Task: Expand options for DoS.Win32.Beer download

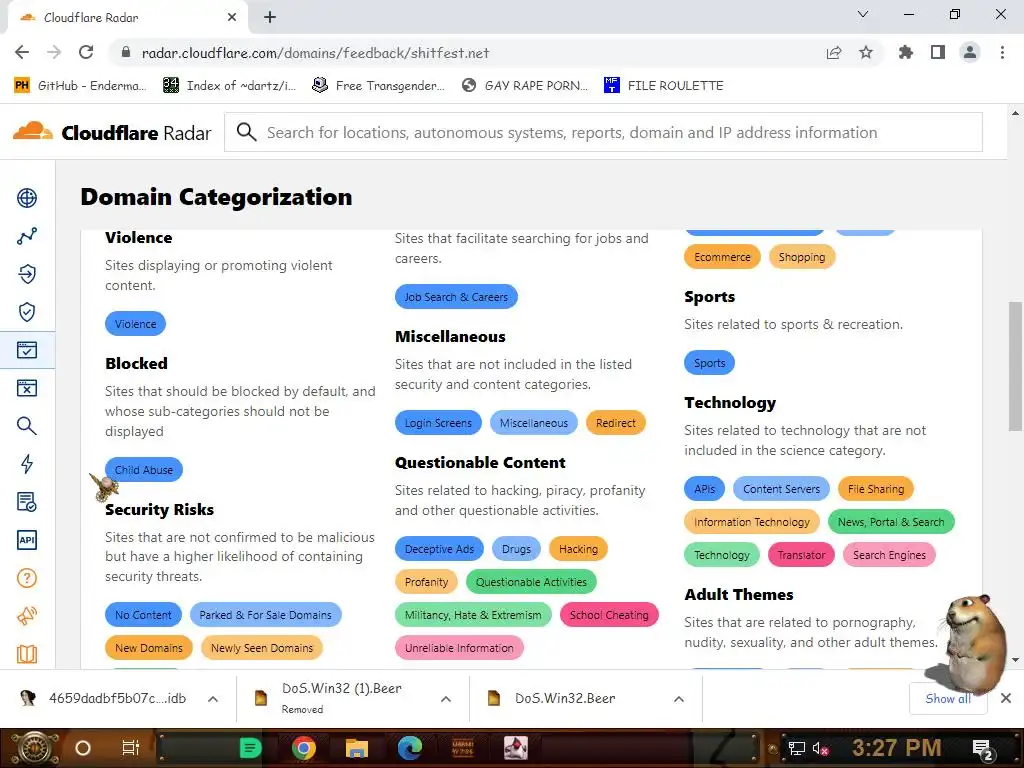Action: tap(679, 699)
